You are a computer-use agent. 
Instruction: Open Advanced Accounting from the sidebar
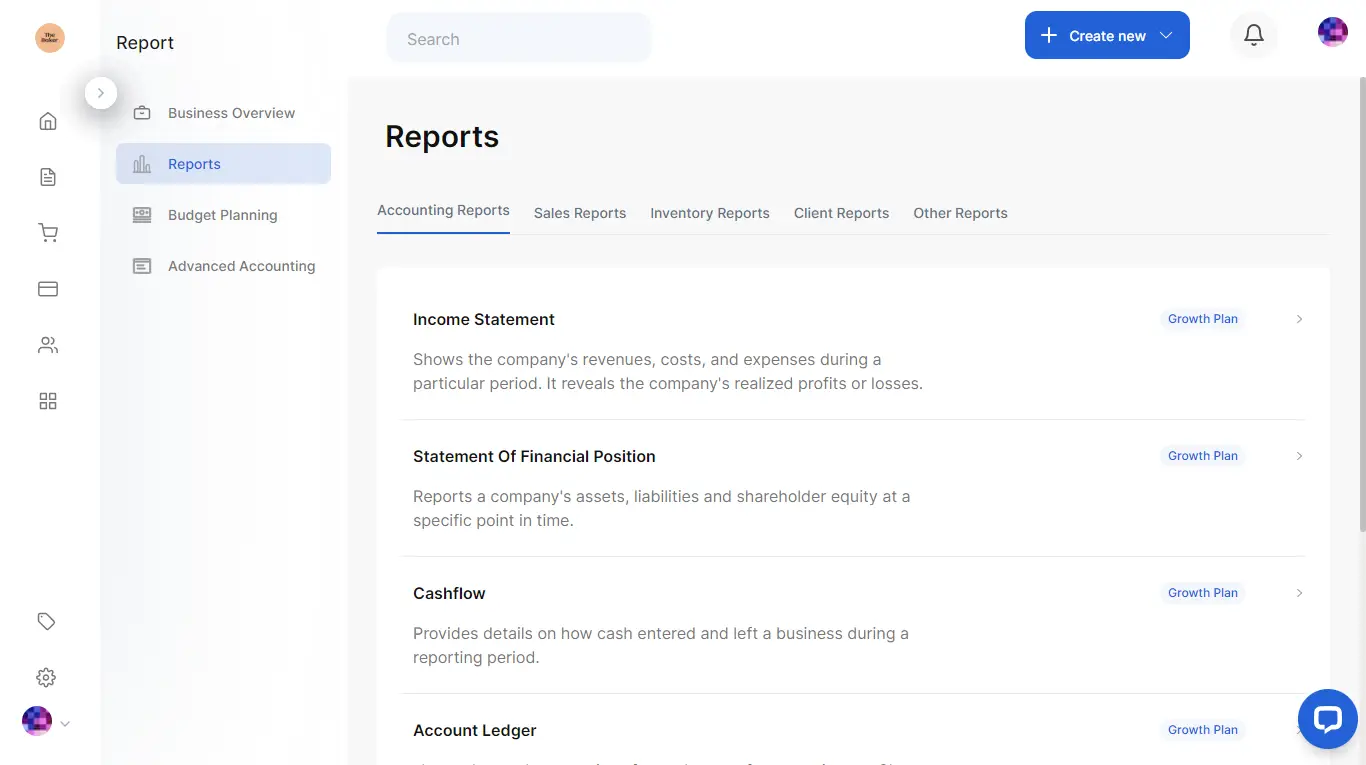241,266
